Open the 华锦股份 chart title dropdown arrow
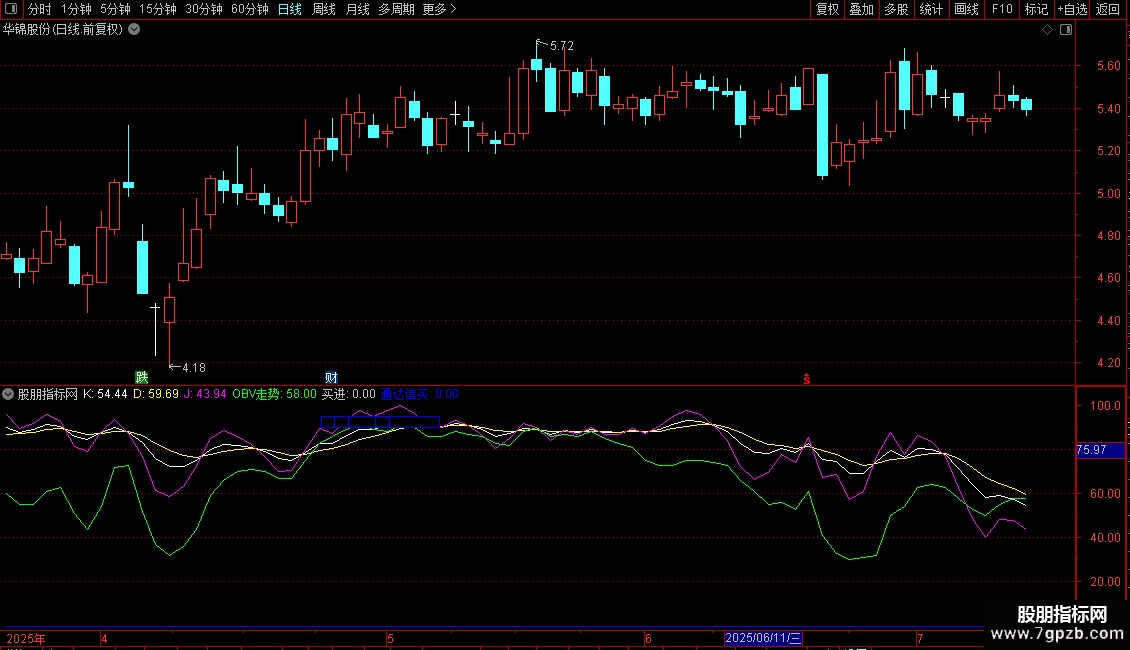This screenshot has height=650, width=1130. tap(134, 30)
